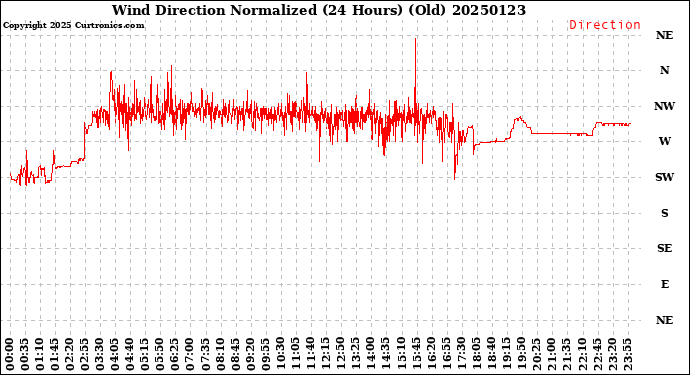
Task: Click the '17:30' time axis label
Action: point(461,354)
